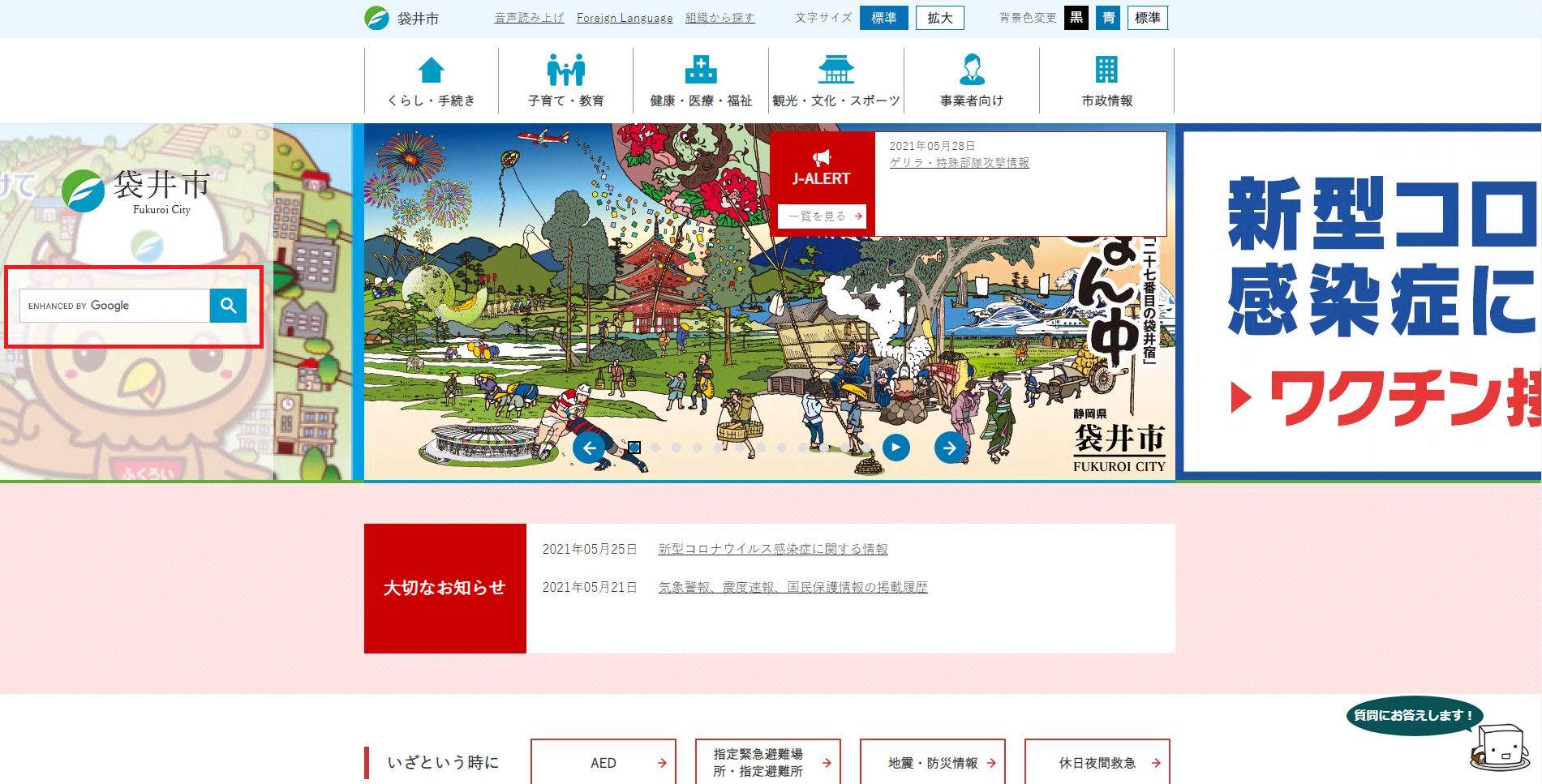Click the AED emergency button
Viewport: 1542px width, 784px height.
click(603, 762)
